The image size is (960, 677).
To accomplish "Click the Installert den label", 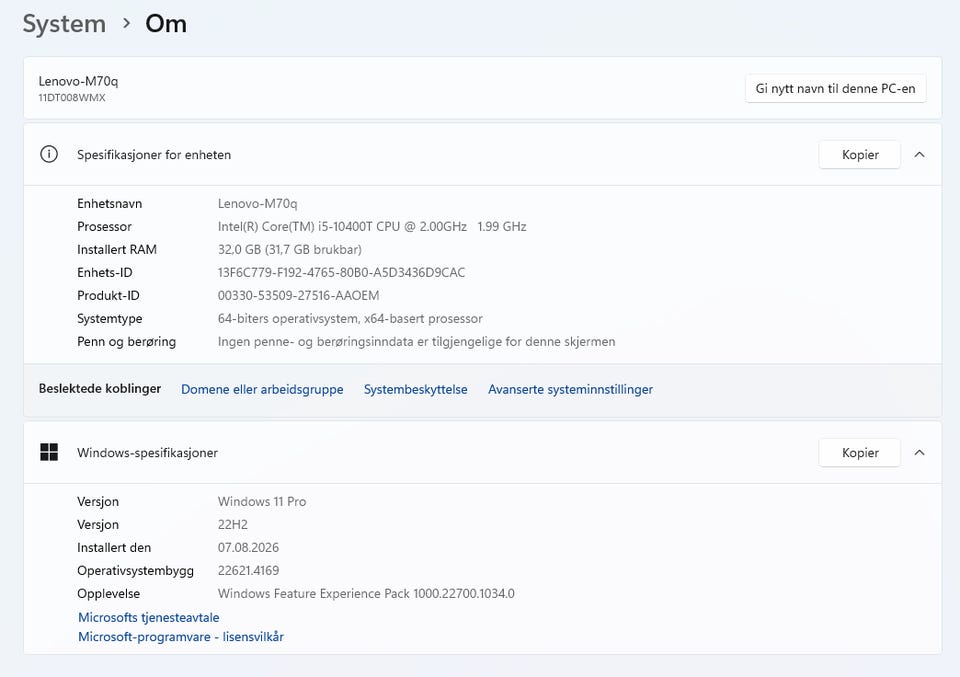I will (x=113, y=548).
